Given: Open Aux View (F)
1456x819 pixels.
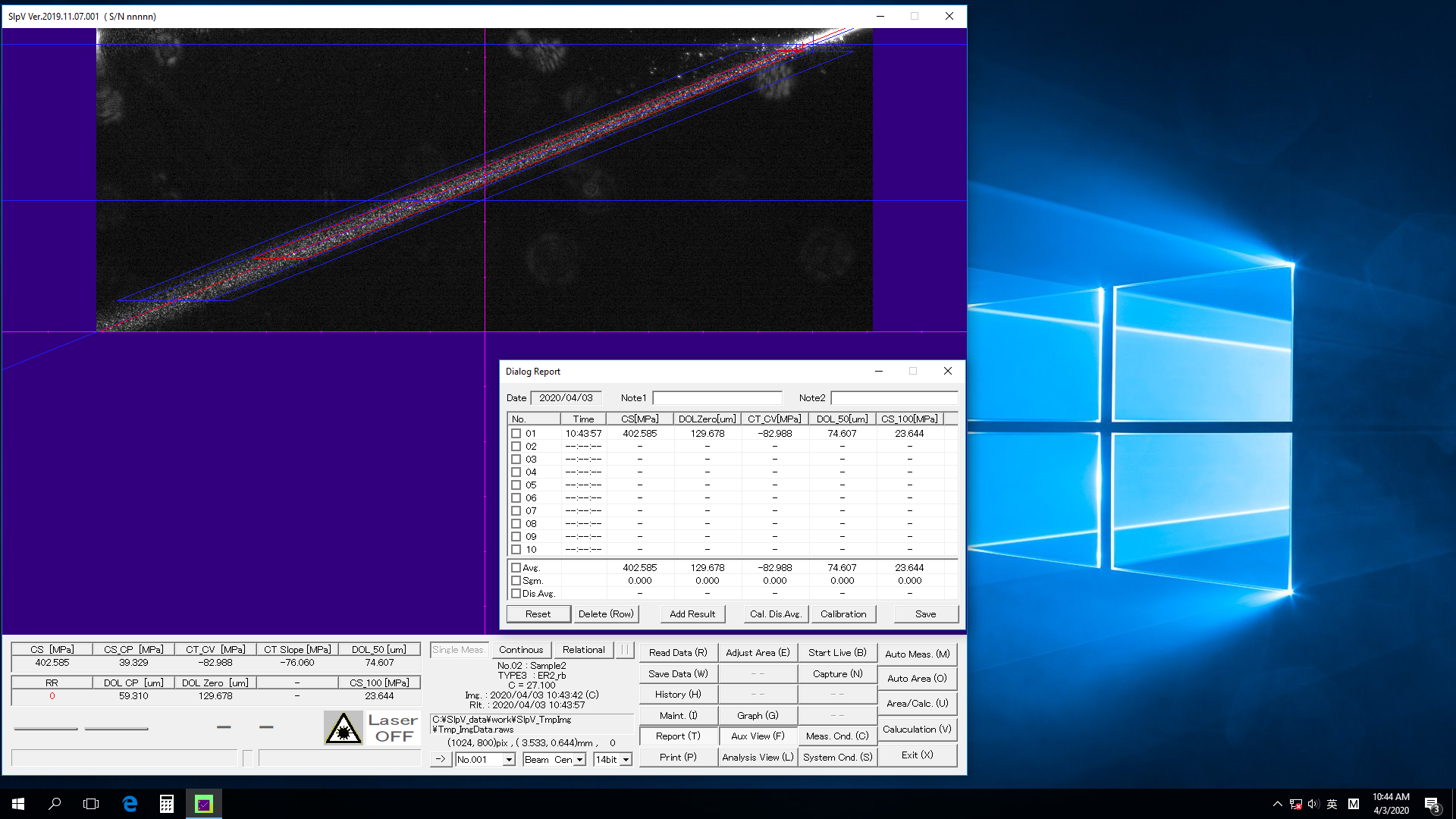Looking at the screenshot, I should click(x=758, y=736).
